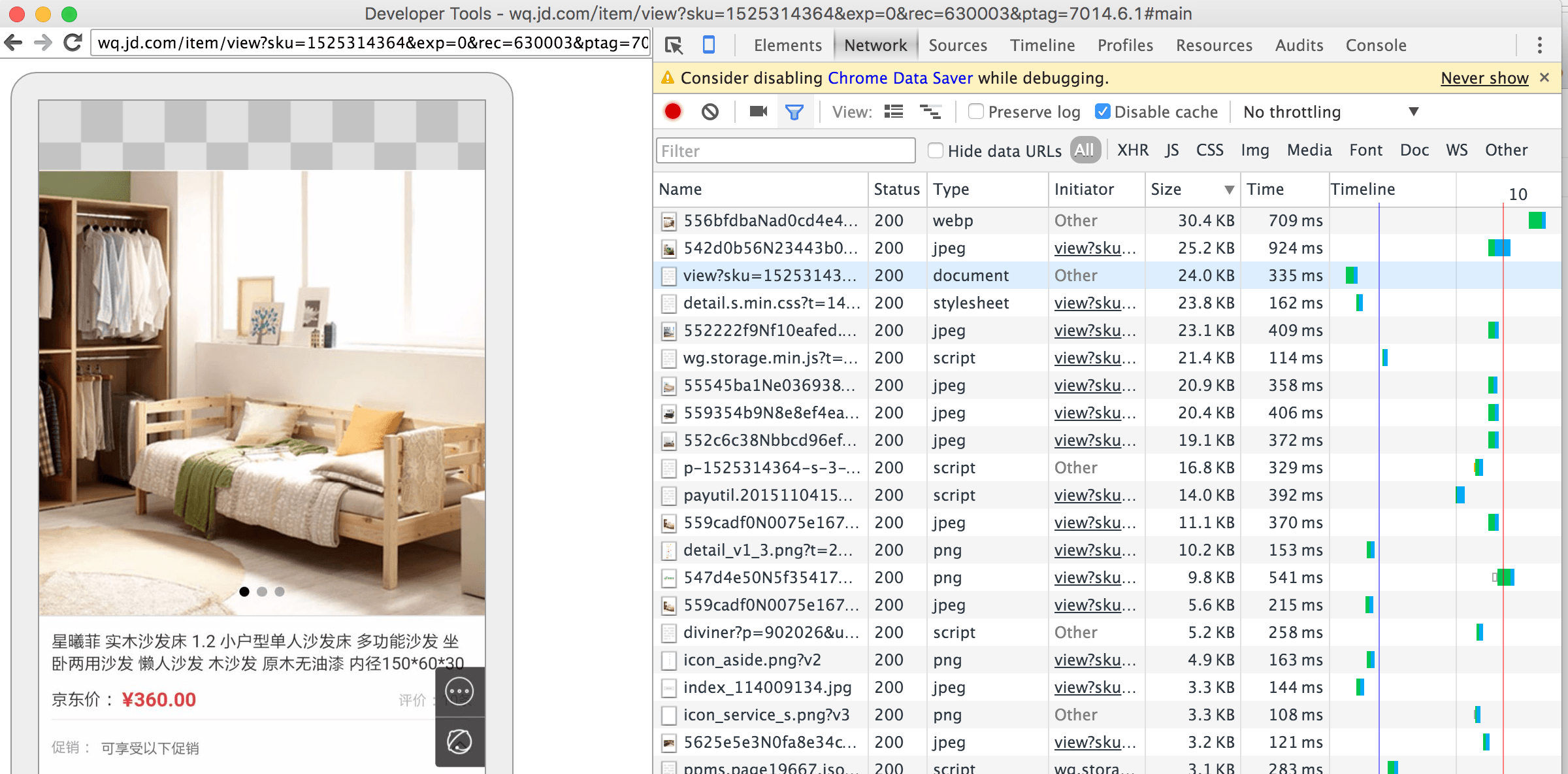Image resolution: width=1568 pixels, height=774 pixels.
Task: Click the yellow warning triangle icon
Action: (x=667, y=78)
